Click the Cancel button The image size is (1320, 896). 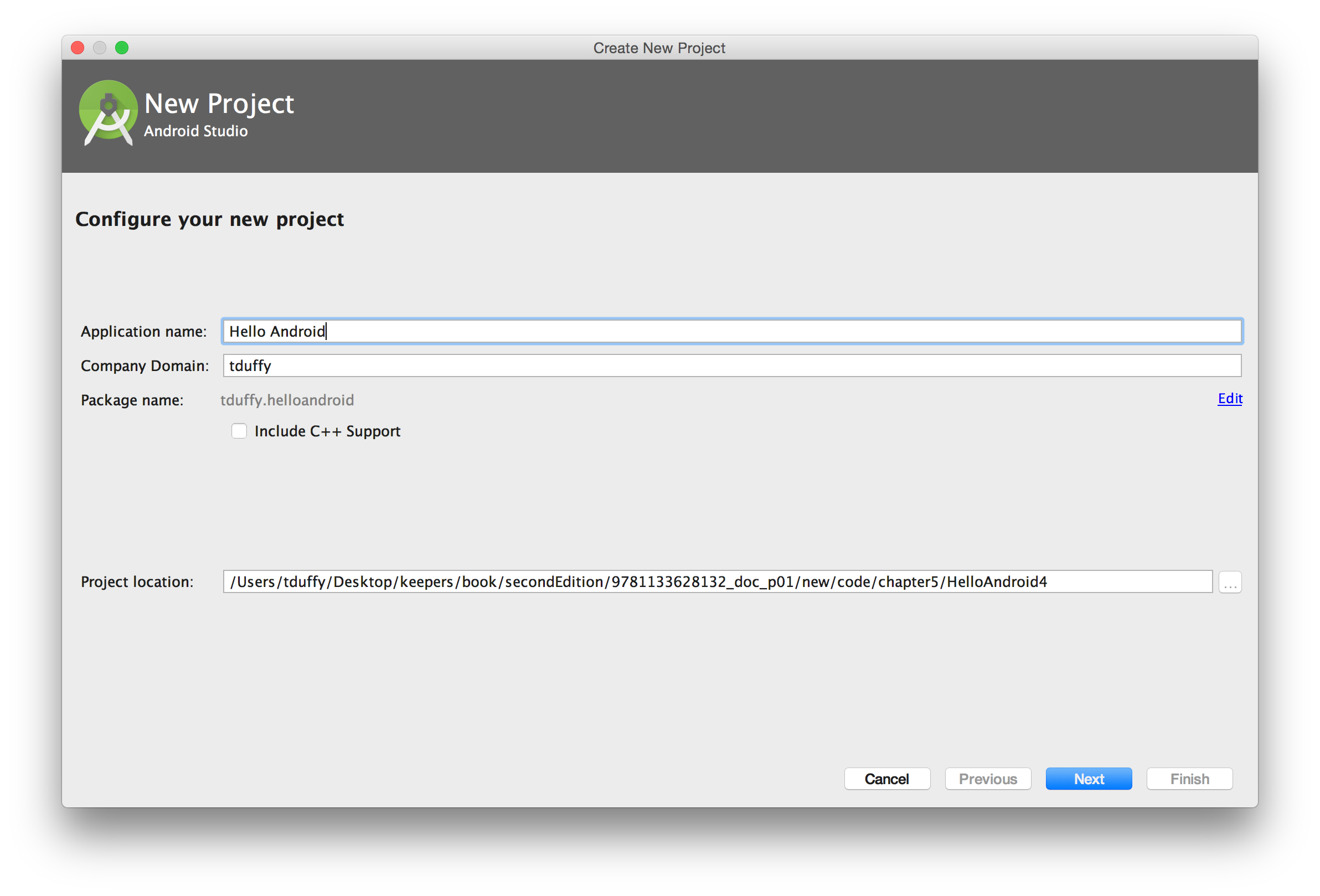click(886, 779)
